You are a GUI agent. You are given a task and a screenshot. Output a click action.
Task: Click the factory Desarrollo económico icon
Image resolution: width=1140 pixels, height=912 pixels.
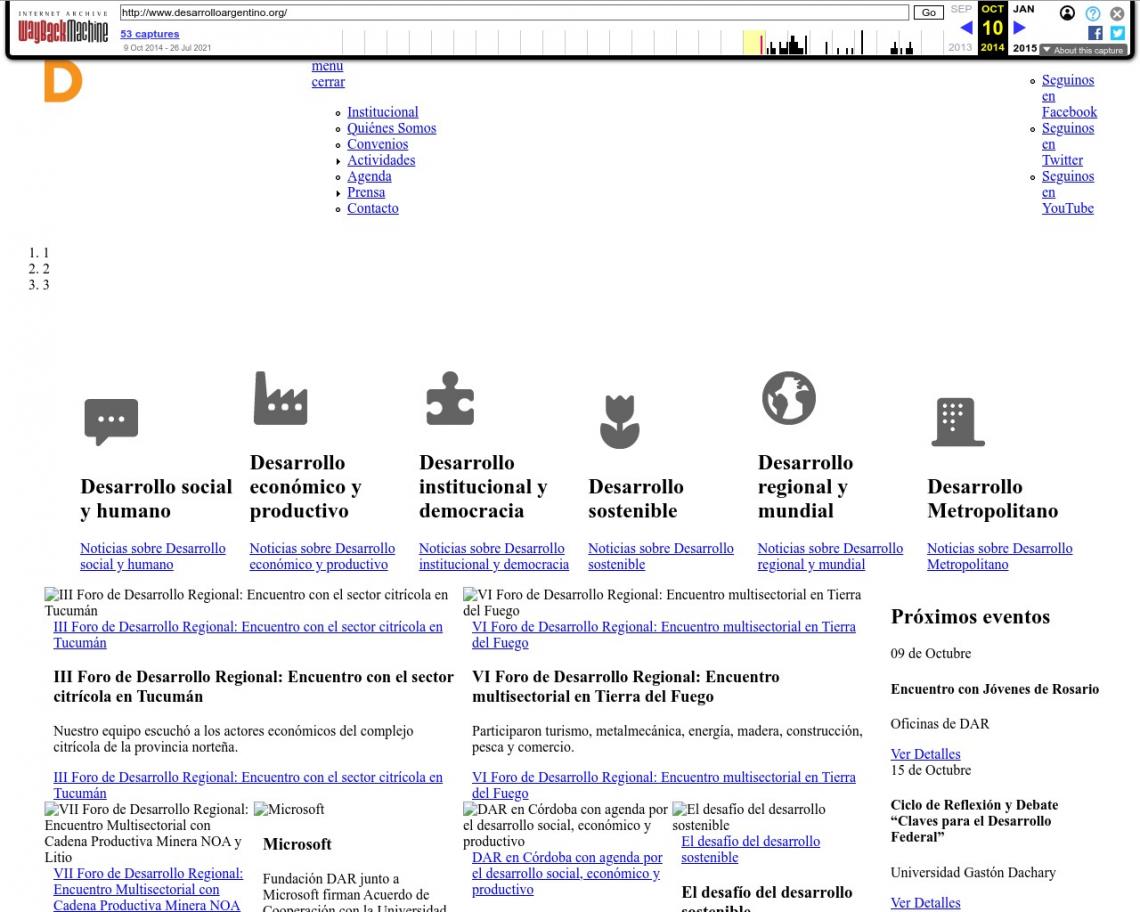point(281,398)
